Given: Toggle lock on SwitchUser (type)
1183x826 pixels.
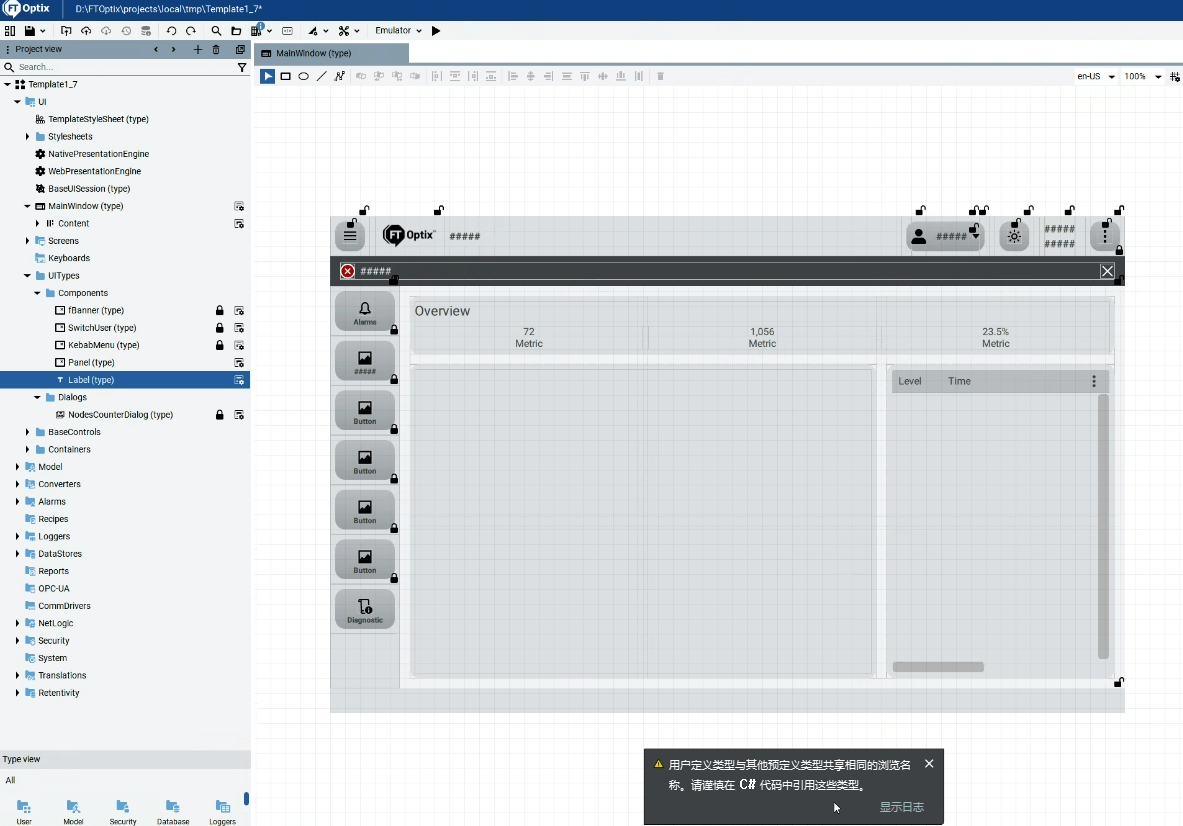Looking at the screenshot, I should tap(220, 328).
